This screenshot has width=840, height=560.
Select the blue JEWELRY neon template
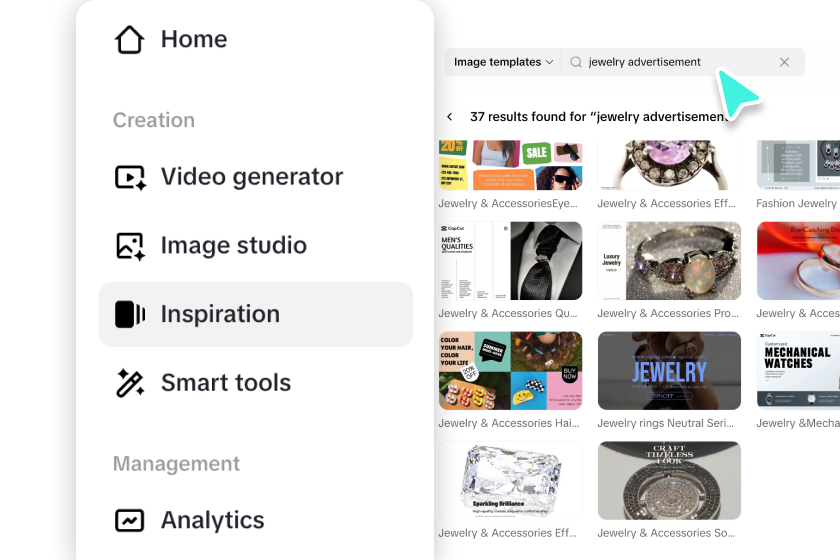click(x=669, y=370)
